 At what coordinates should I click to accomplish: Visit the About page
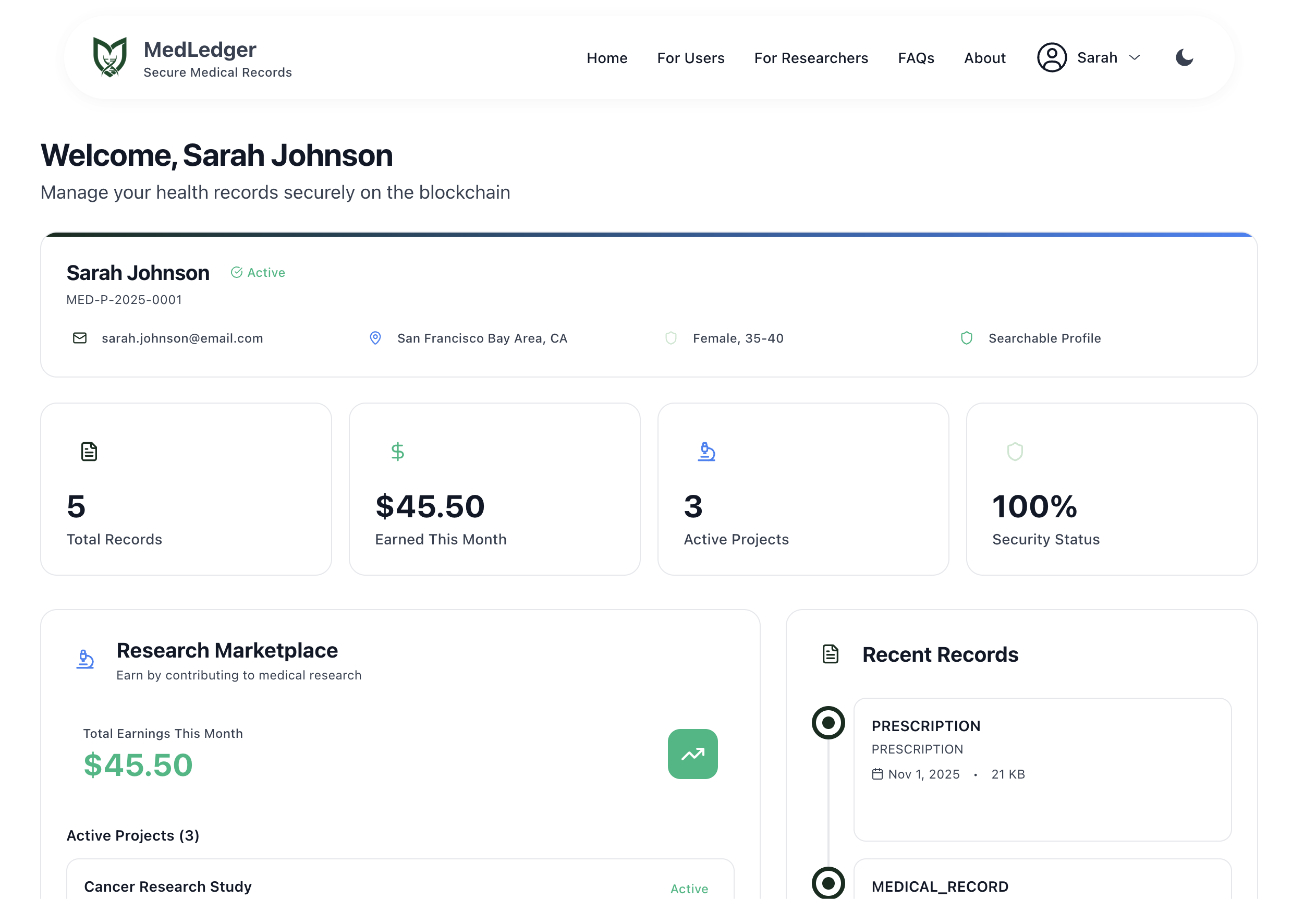(984, 58)
